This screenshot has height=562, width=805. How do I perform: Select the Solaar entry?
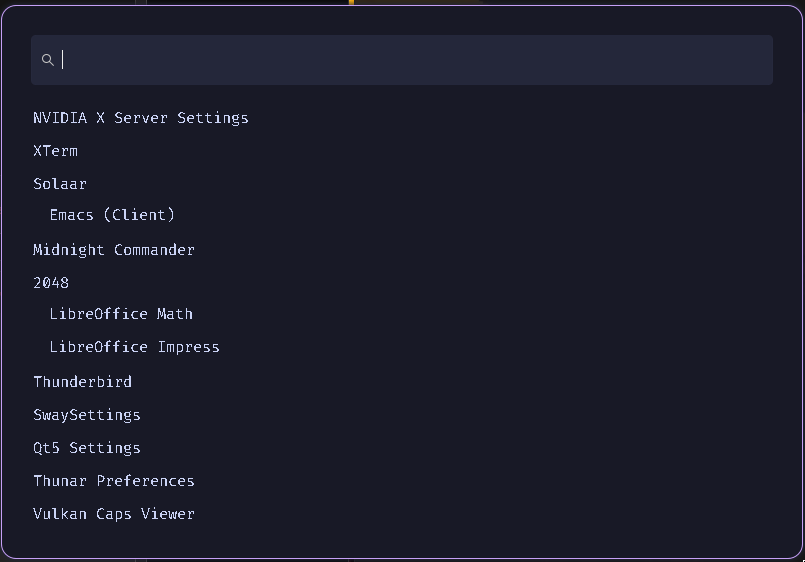tap(60, 184)
